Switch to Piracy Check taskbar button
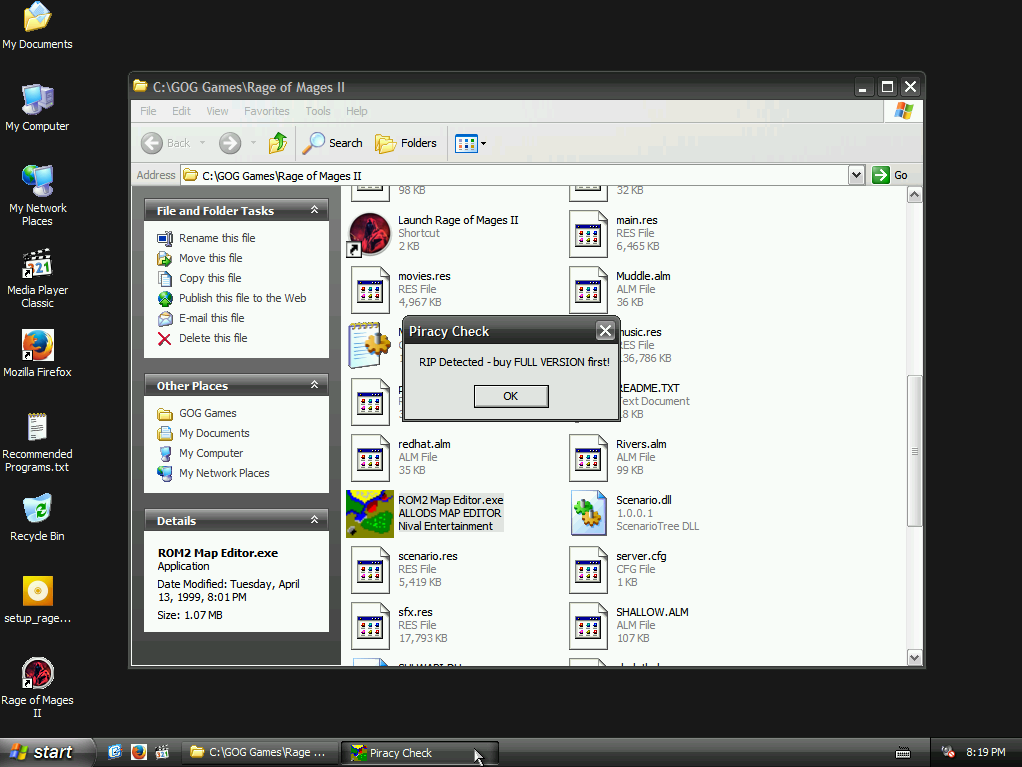1022x767 pixels. pyautogui.click(x=420, y=753)
